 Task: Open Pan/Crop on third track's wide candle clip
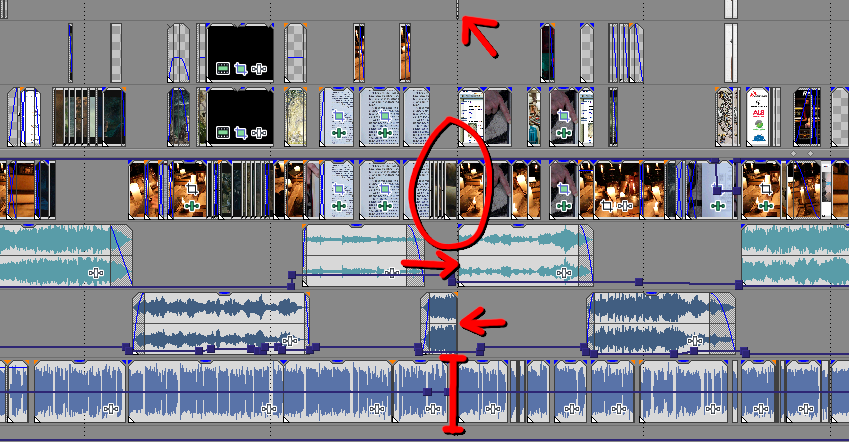click(607, 206)
